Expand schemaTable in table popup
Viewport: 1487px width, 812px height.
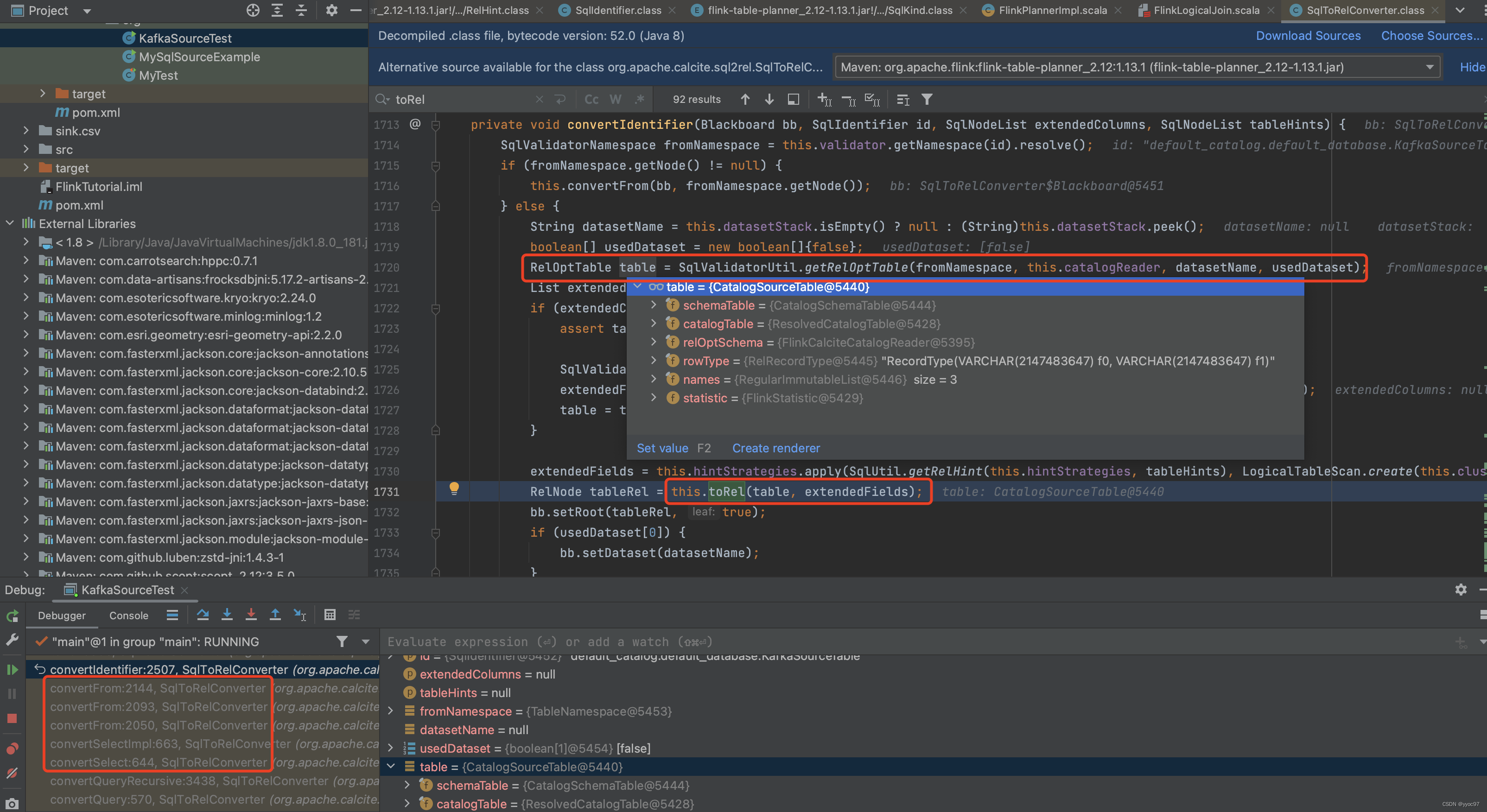point(654,304)
